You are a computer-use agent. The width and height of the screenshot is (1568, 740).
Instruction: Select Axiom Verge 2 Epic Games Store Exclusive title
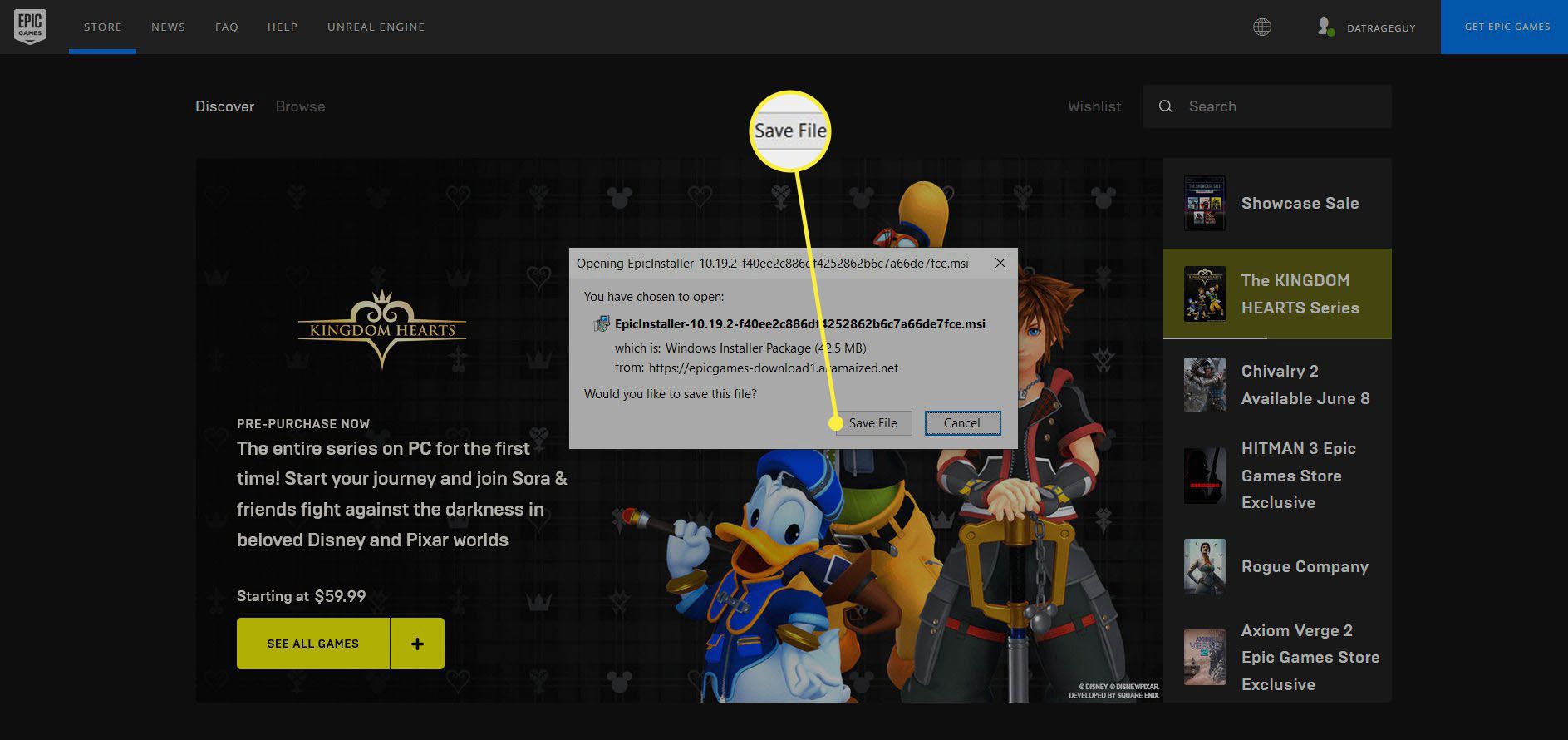1310,657
